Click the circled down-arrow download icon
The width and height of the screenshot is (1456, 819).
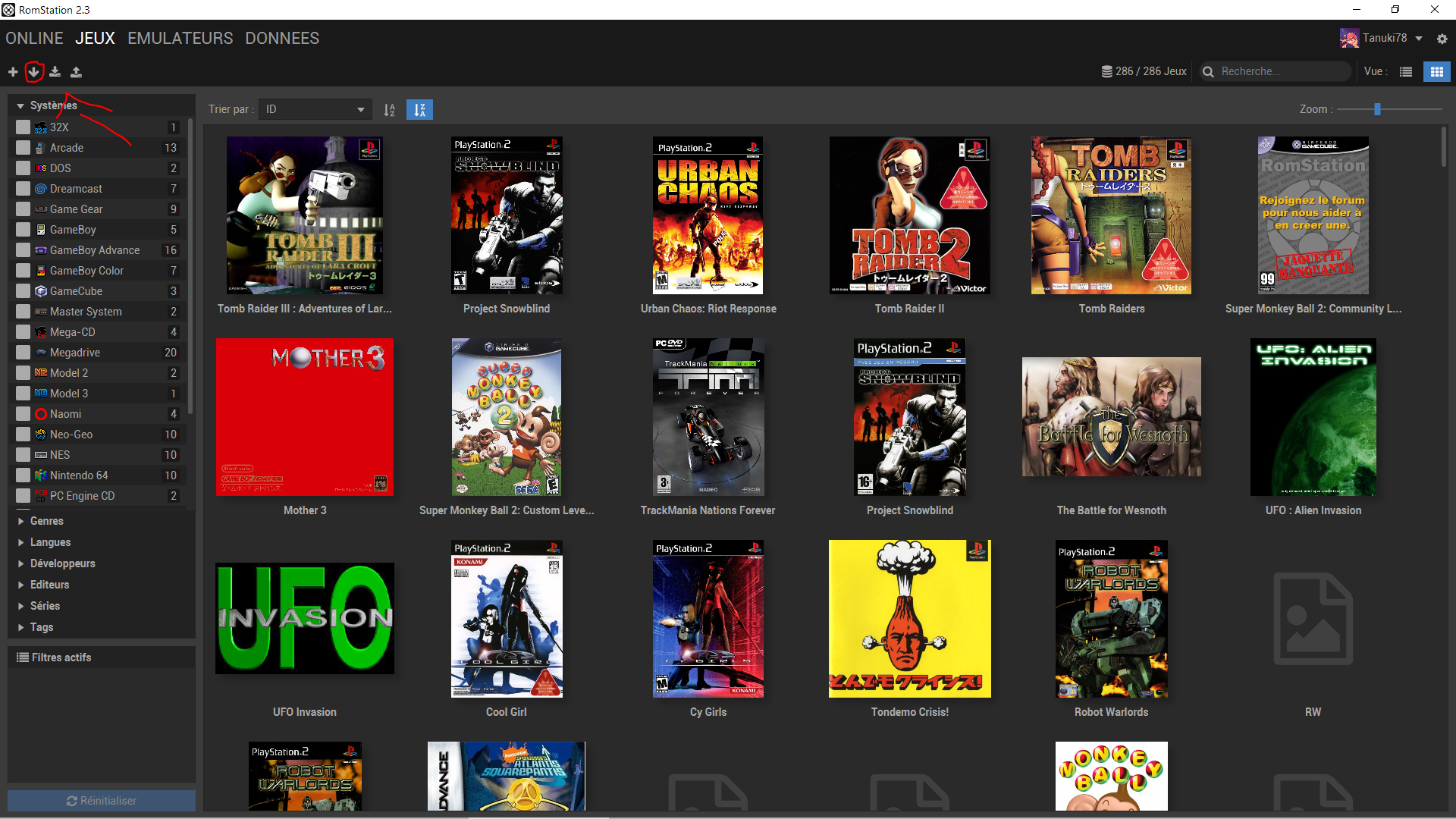point(33,72)
